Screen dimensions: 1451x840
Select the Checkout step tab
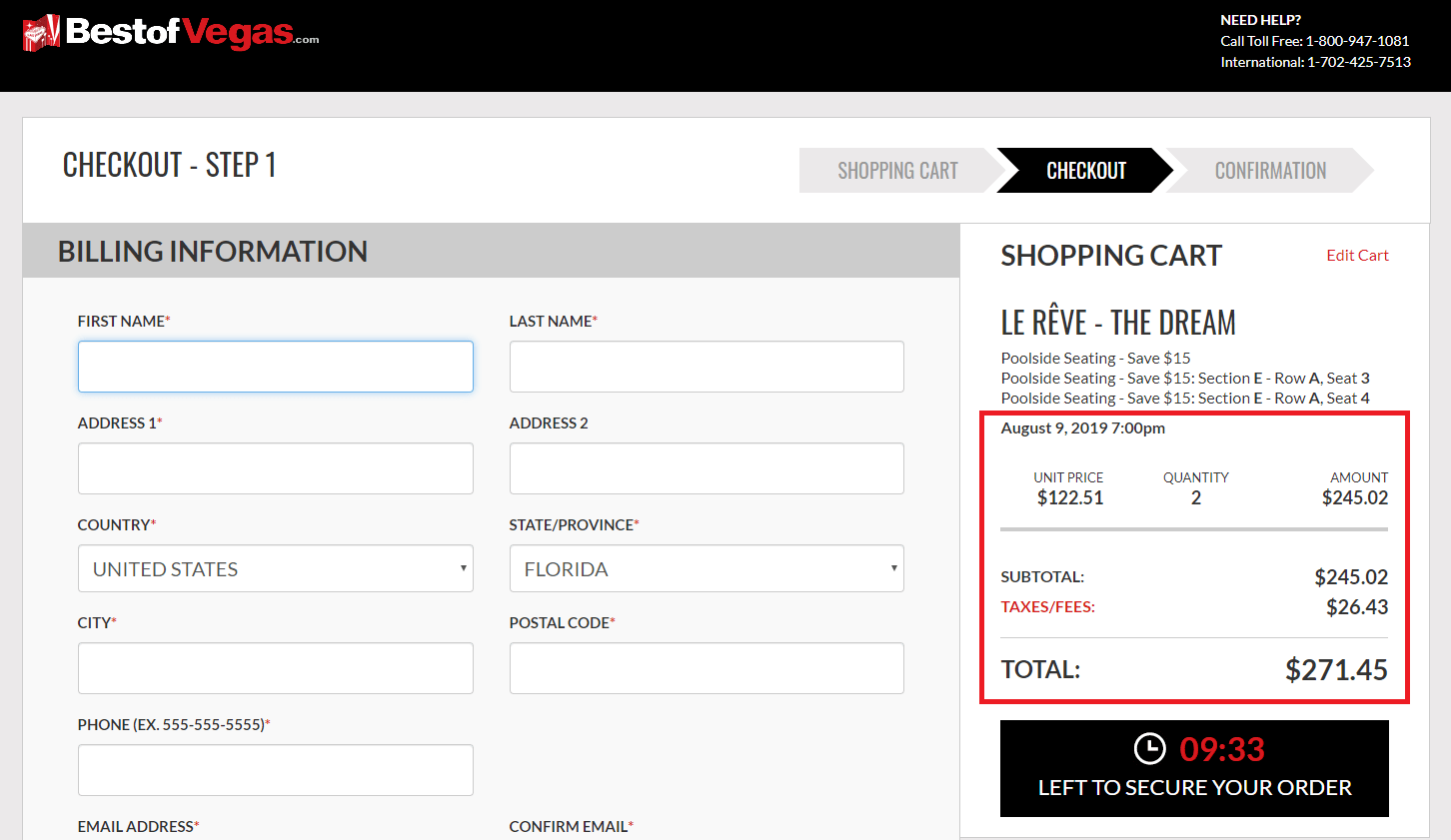click(1085, 171)
